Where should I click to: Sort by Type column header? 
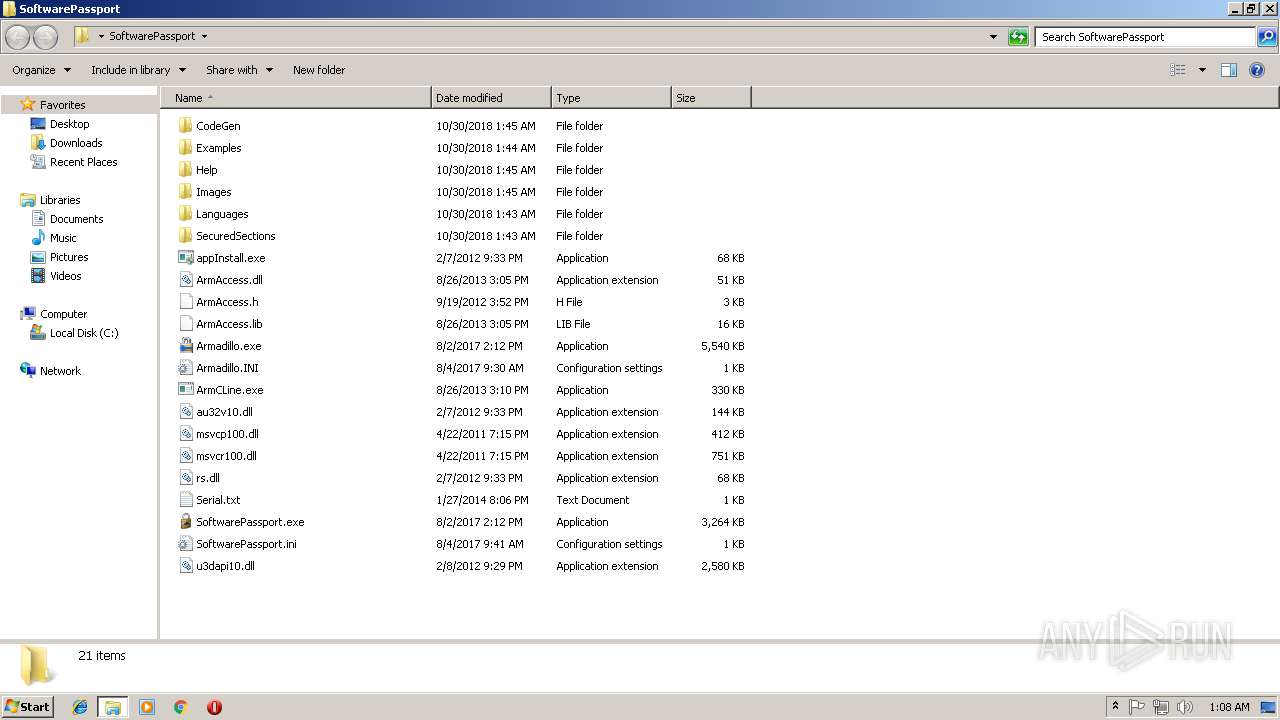point(611,98)
